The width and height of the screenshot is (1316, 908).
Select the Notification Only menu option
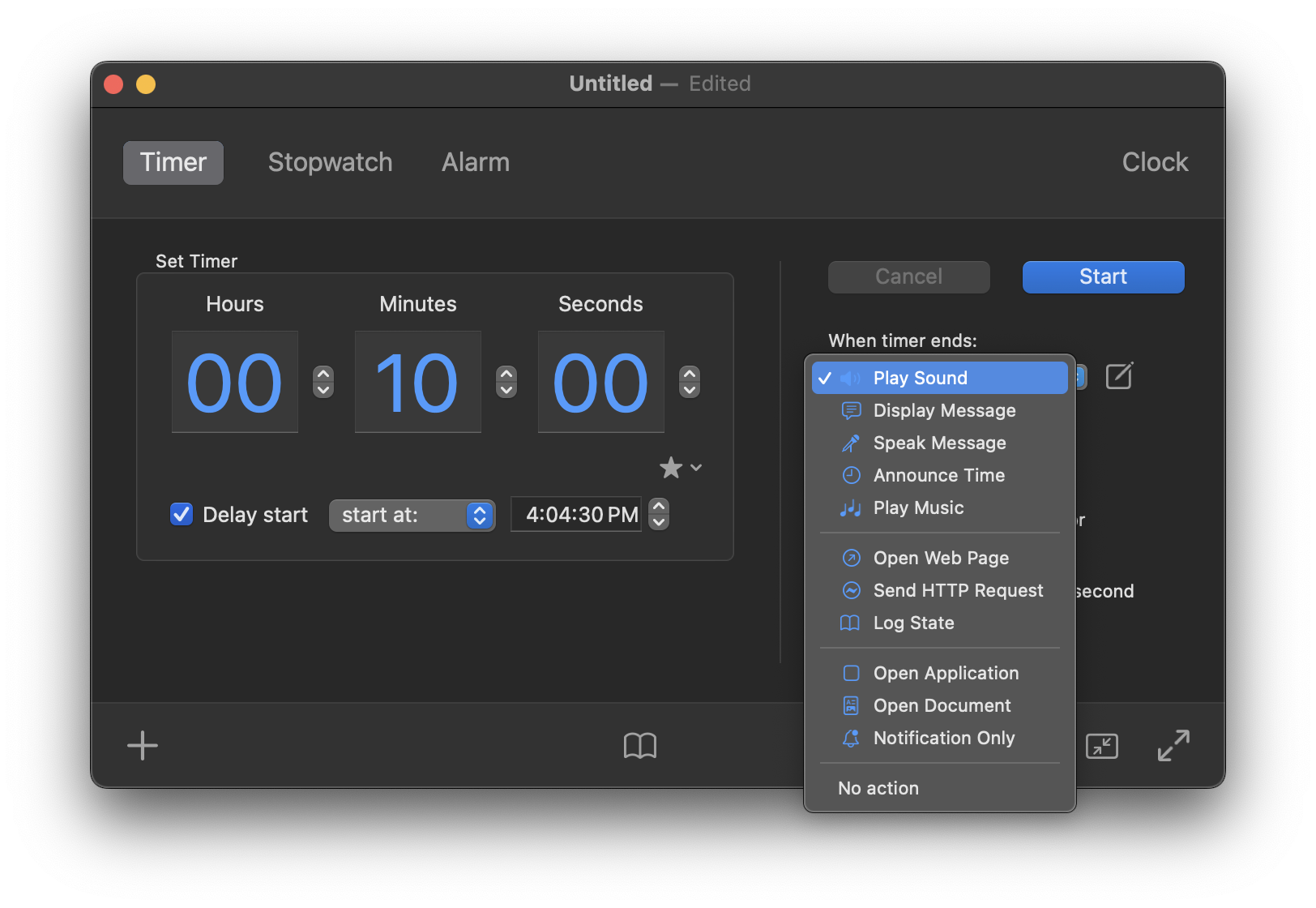click(943, 738)
